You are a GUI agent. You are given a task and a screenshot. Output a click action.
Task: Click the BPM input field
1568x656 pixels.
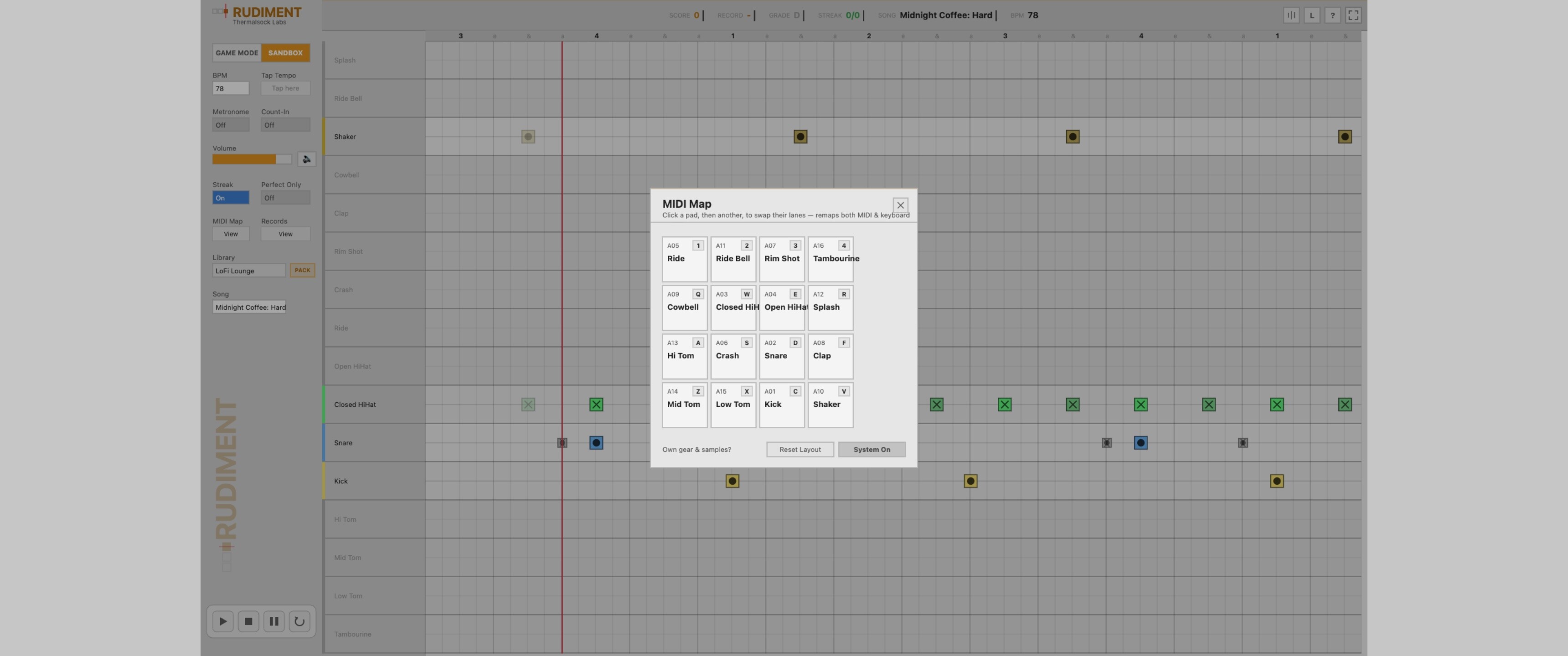point(231,88)
